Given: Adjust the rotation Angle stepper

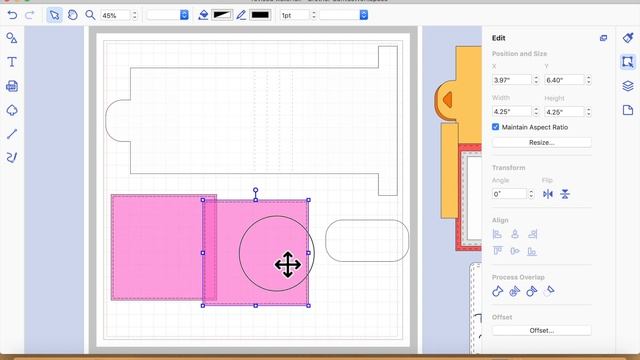Looking at the screenshot, I should pos(531,194).
